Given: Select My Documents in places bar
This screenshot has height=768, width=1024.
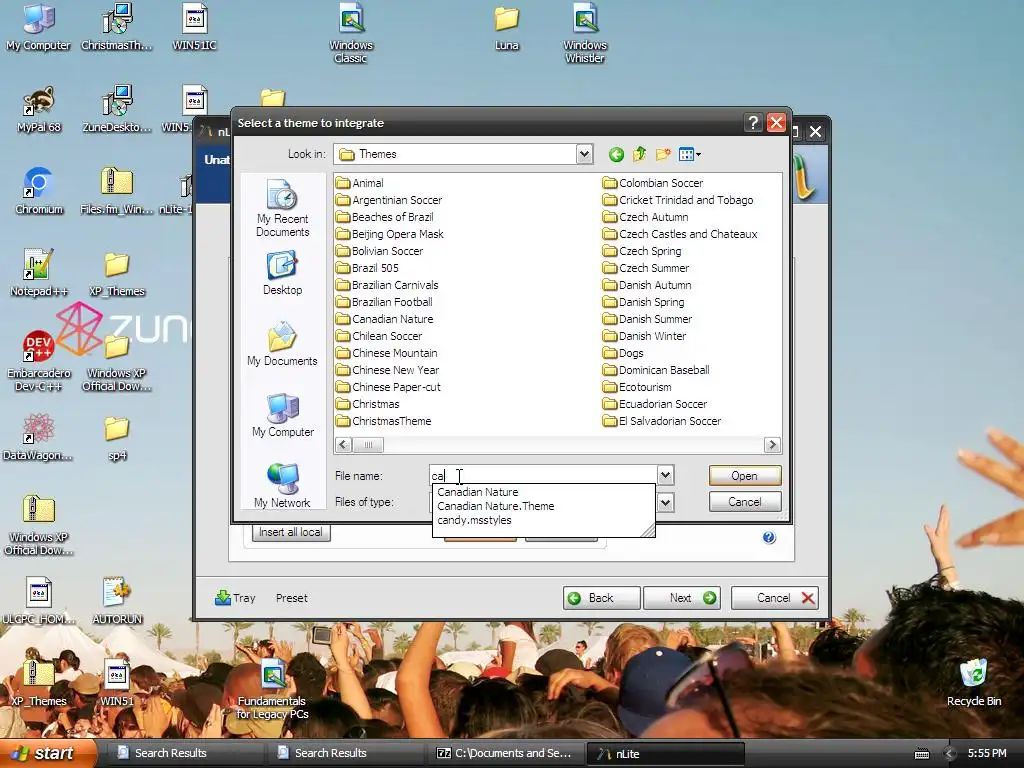Looking at the screenshot, I should 282,344.
